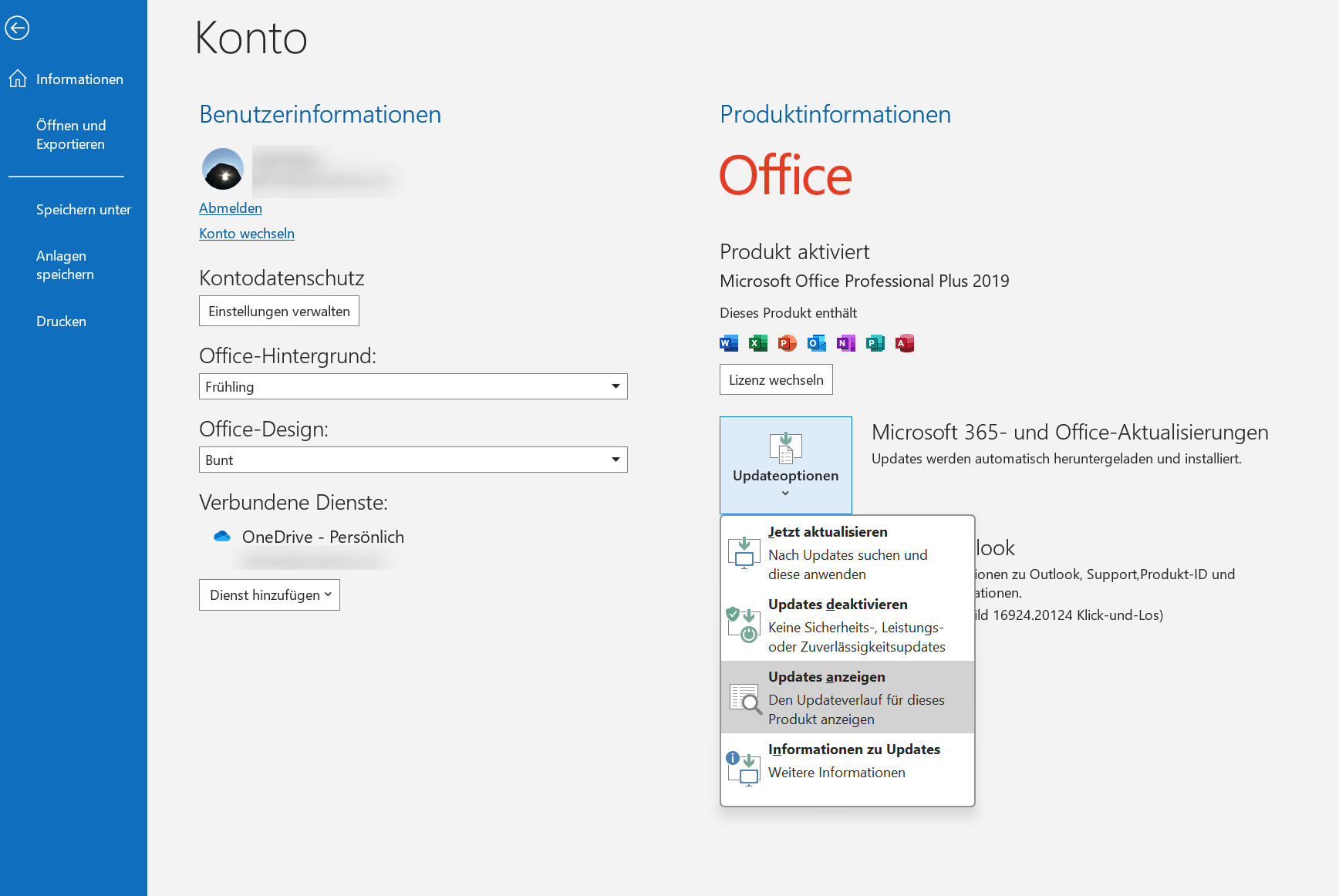The image size is (1339, 896).
Task: Click the Abmelden link
Action: (231, 208)
